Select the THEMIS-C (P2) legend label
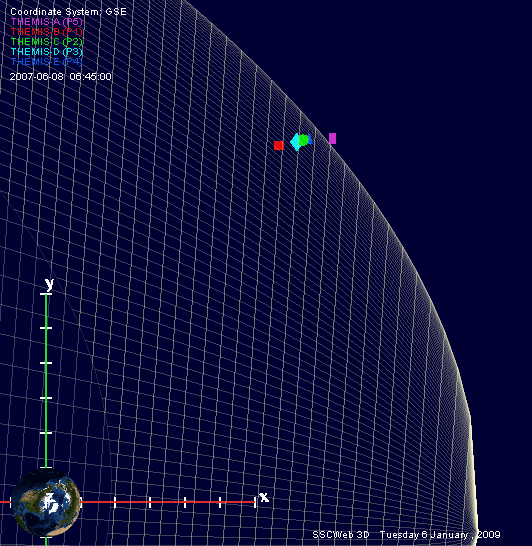Image resolution: width=532 pixels, height=546 pixels. coord(47,42)
